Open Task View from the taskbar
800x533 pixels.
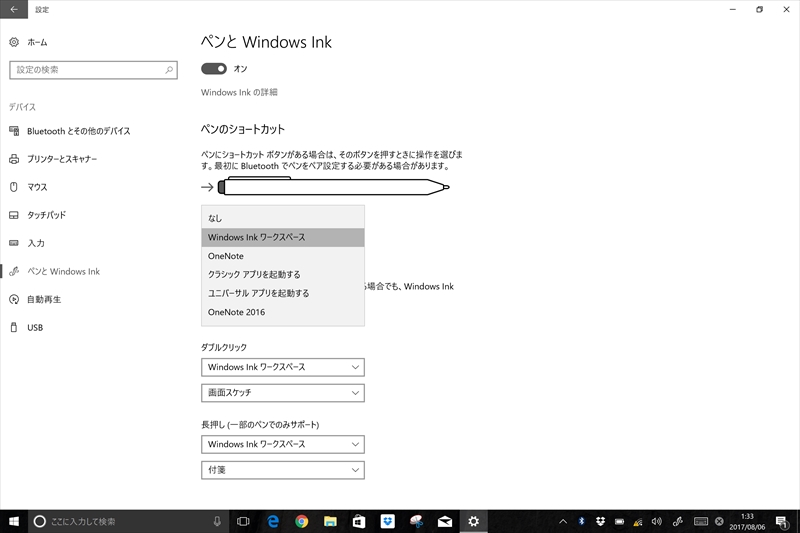(243, 521)
